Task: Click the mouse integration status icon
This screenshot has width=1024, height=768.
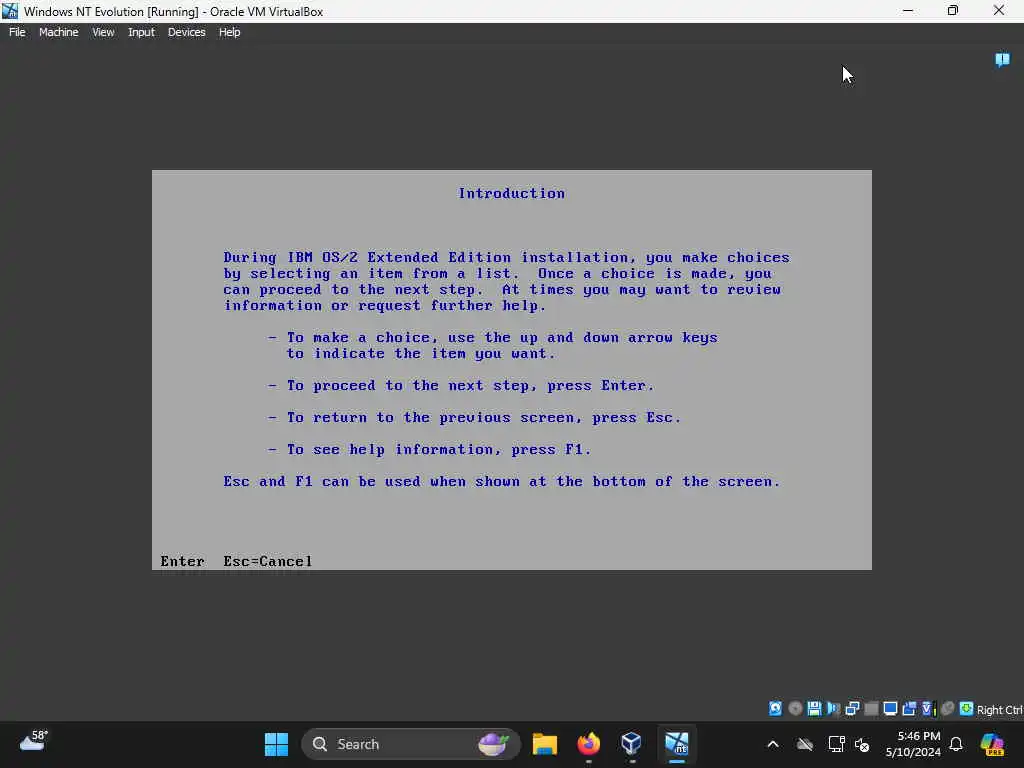Action: pos(948,709)
